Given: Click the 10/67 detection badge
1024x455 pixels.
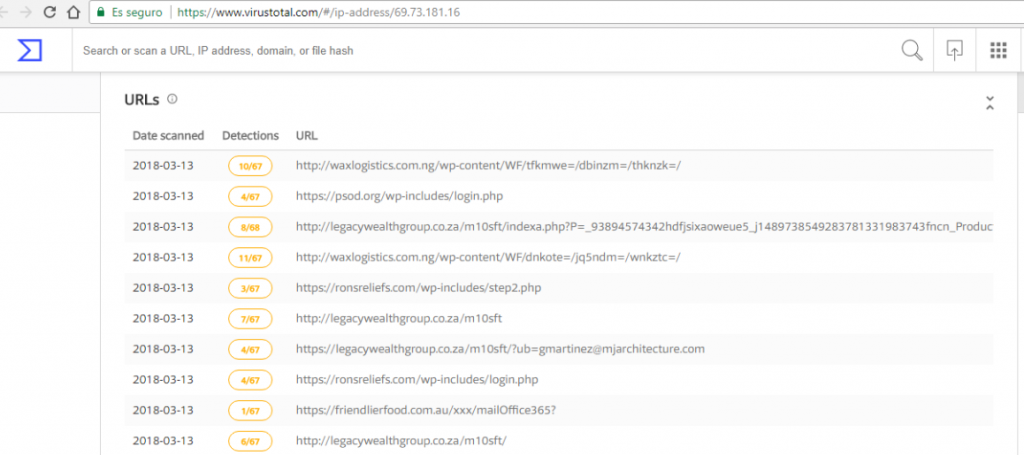Looking at the screenshot, I should click(250, 166).
